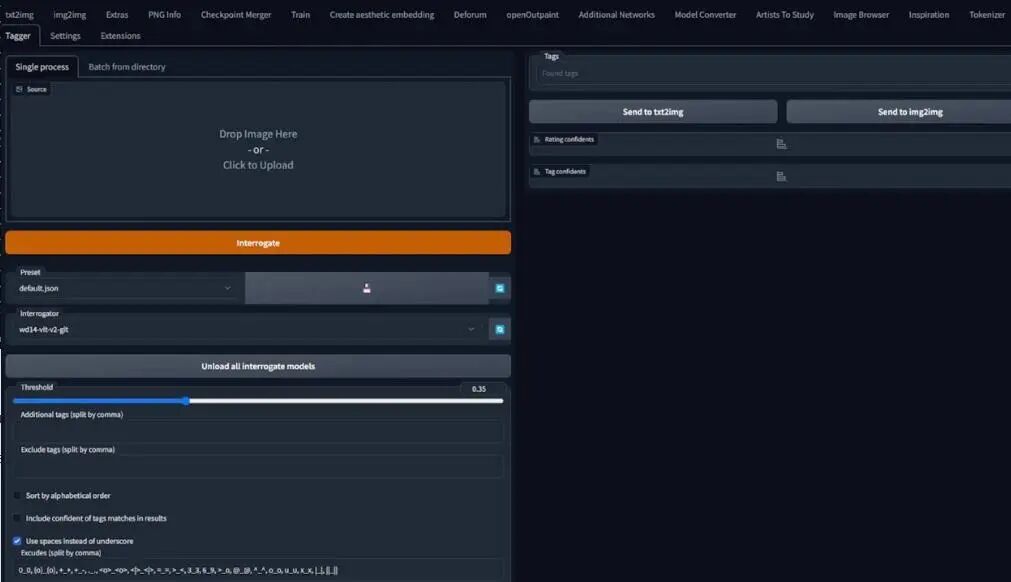
Task: Switch to Model Converter tab
Action: [x=705, y=14]
